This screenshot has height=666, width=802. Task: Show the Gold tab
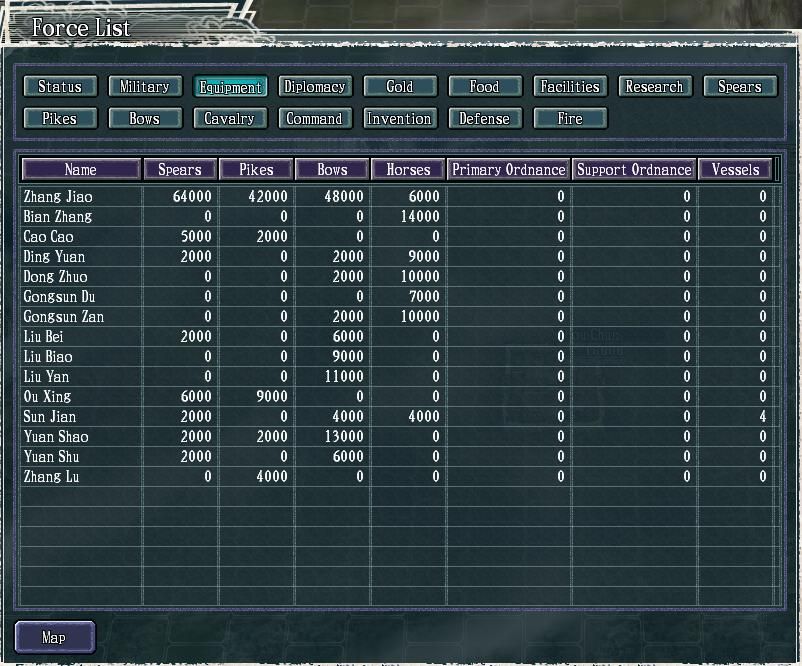[400, 87]
